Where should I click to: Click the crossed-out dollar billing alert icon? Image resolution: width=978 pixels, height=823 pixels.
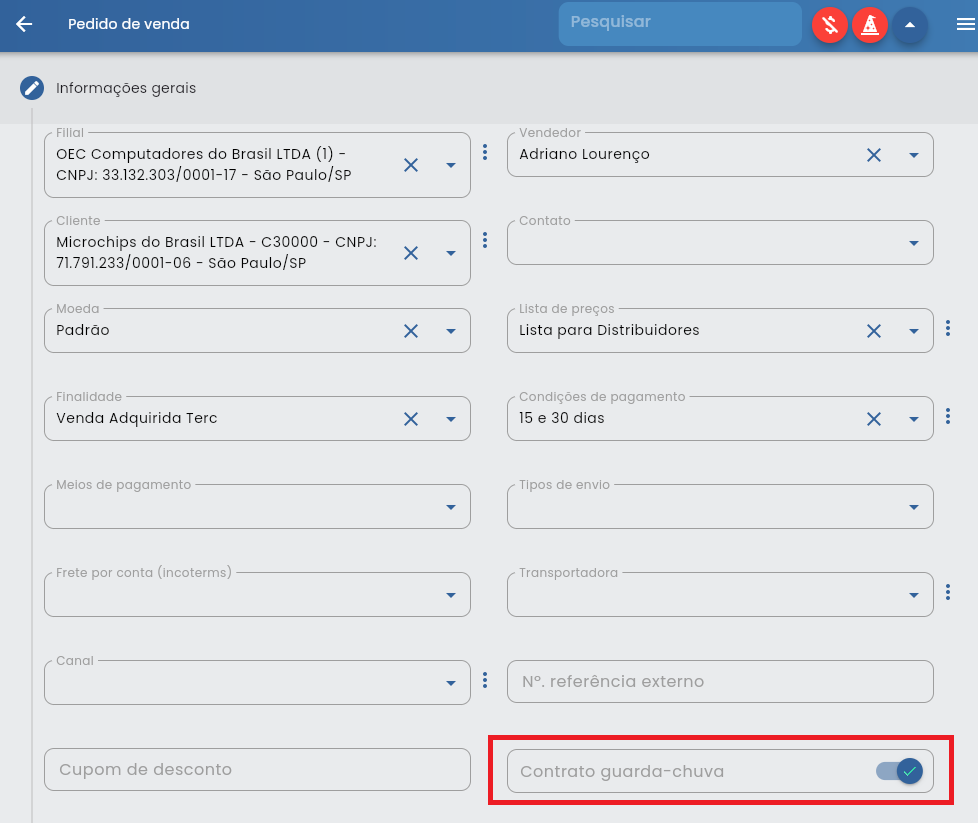829,26
